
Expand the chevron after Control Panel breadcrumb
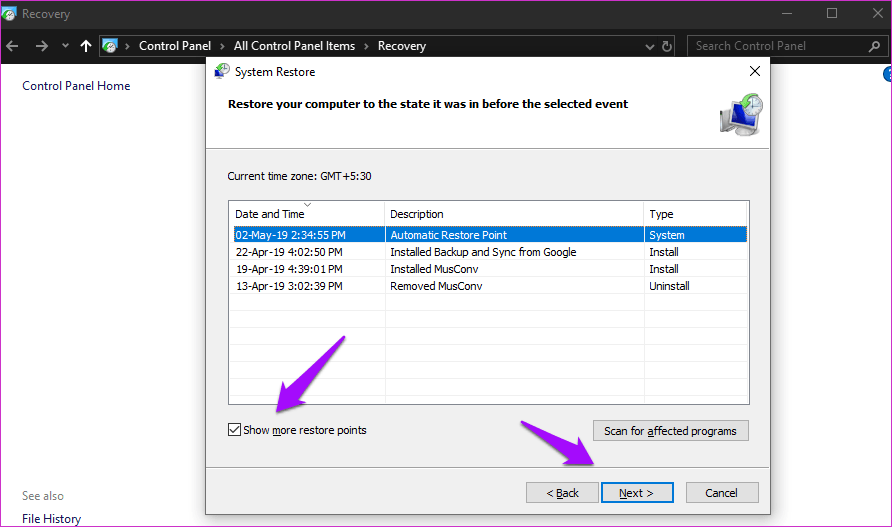(x=222, y=46)
